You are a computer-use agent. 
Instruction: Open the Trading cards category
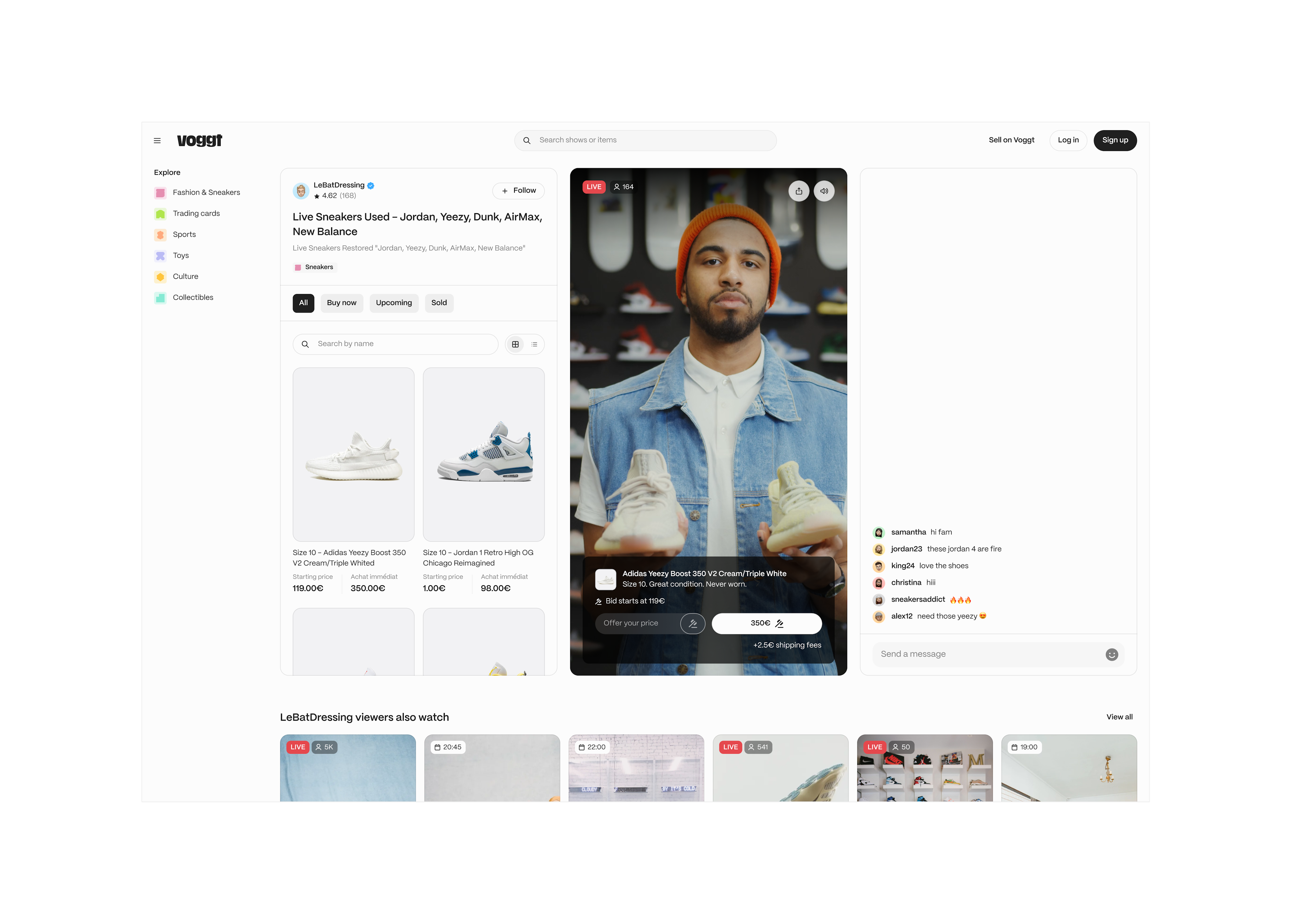tap(196, 213)
